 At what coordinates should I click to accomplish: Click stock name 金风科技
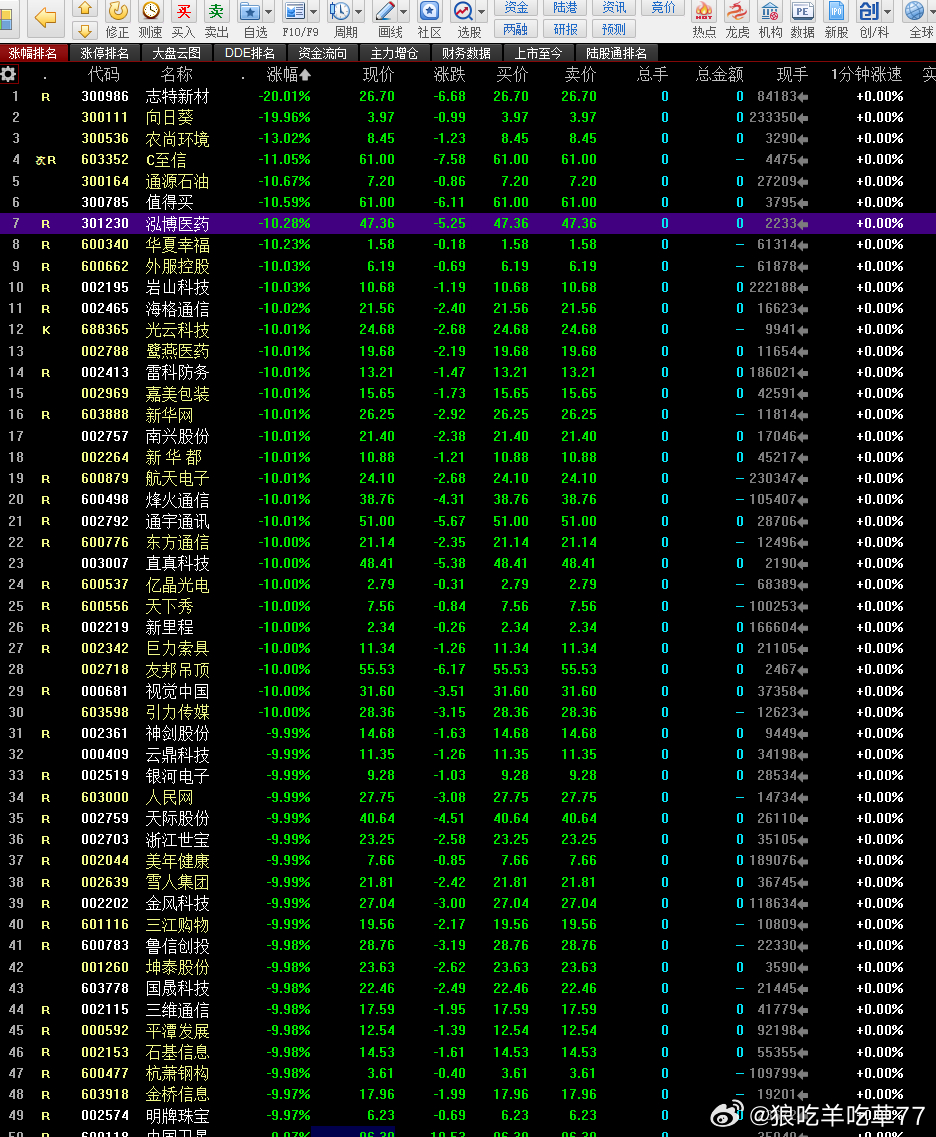click(178, 904)
